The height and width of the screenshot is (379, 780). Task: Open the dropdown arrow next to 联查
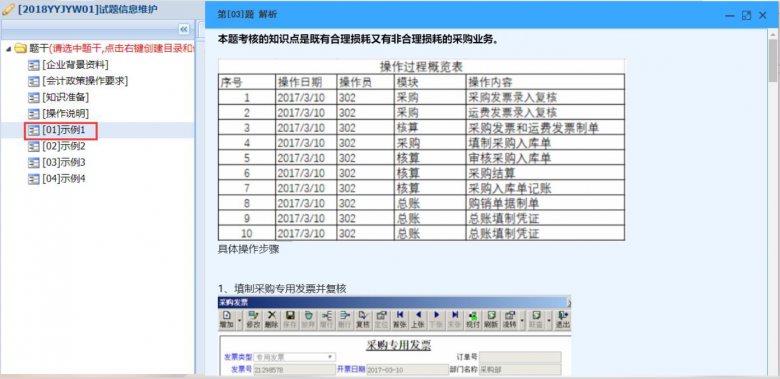549,319
